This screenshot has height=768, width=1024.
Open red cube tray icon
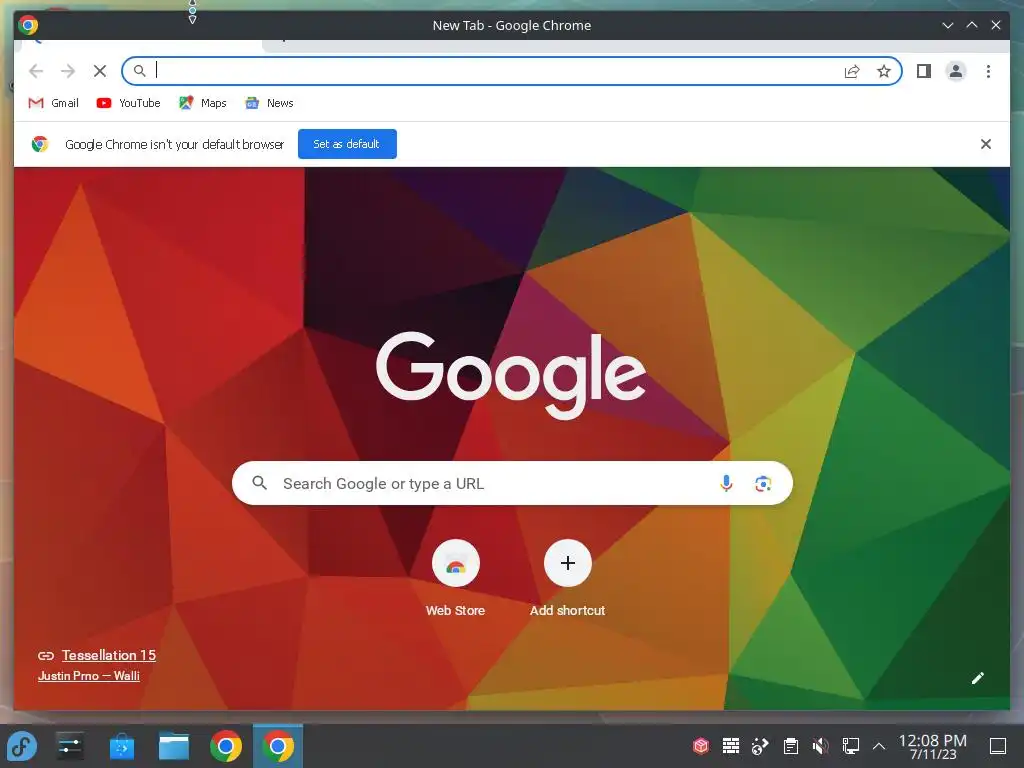701,746
